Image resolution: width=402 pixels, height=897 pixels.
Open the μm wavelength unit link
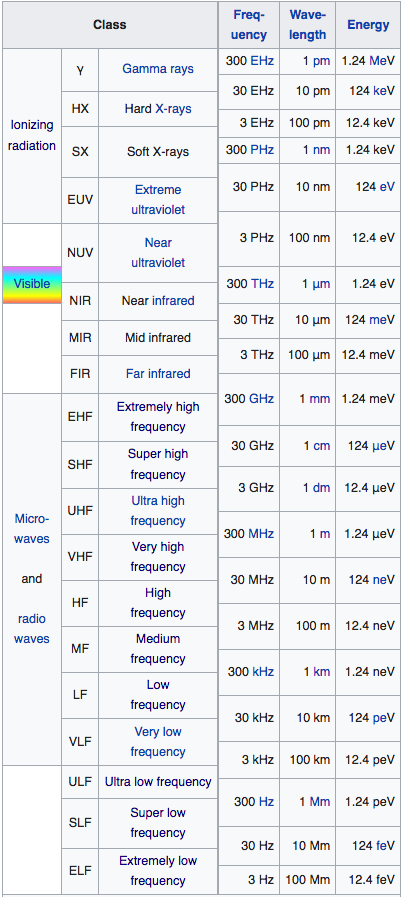pyautogui.click(x=321, y=284)
